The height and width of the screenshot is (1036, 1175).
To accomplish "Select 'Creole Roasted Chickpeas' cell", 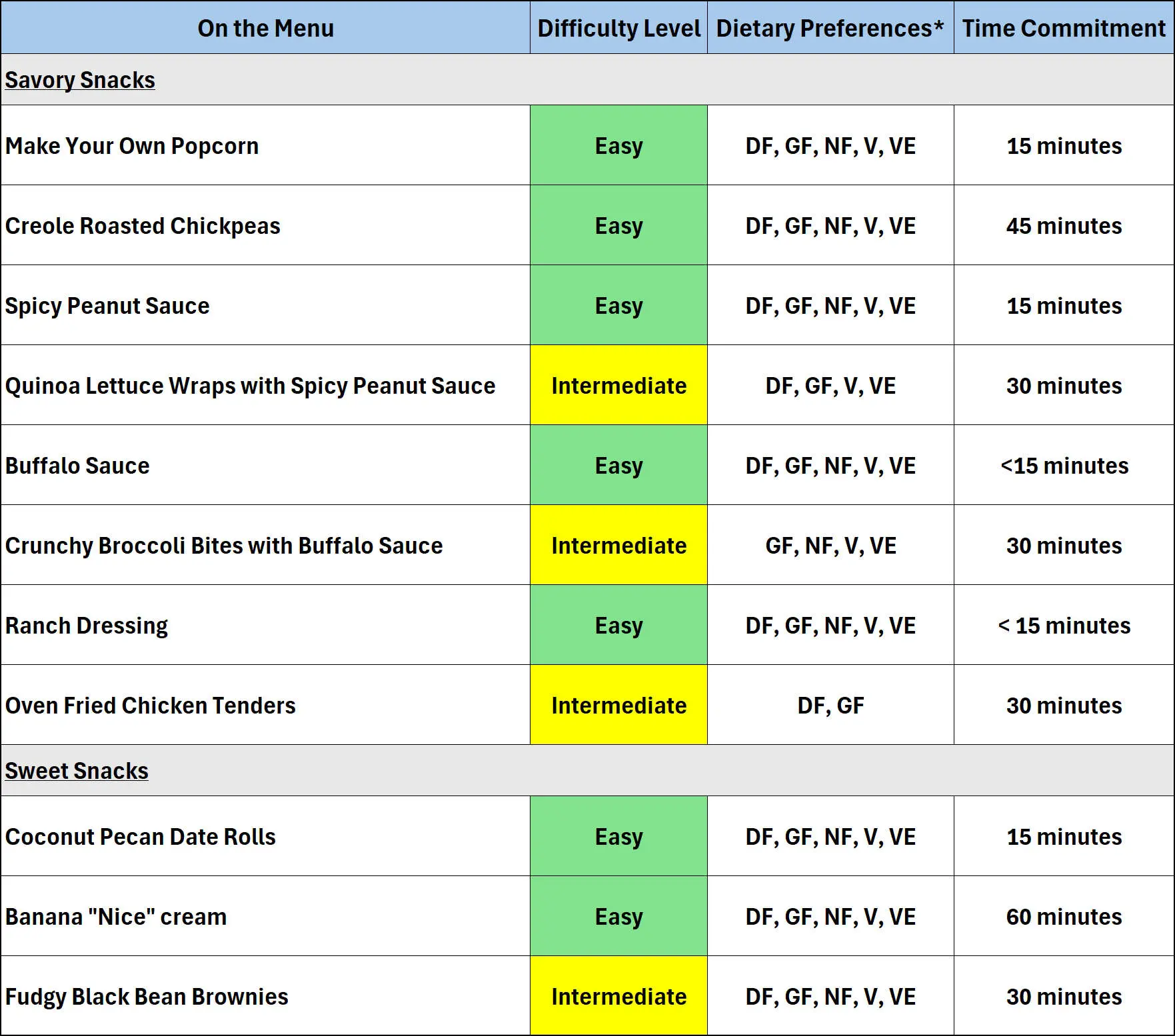I will click(265, 225).
